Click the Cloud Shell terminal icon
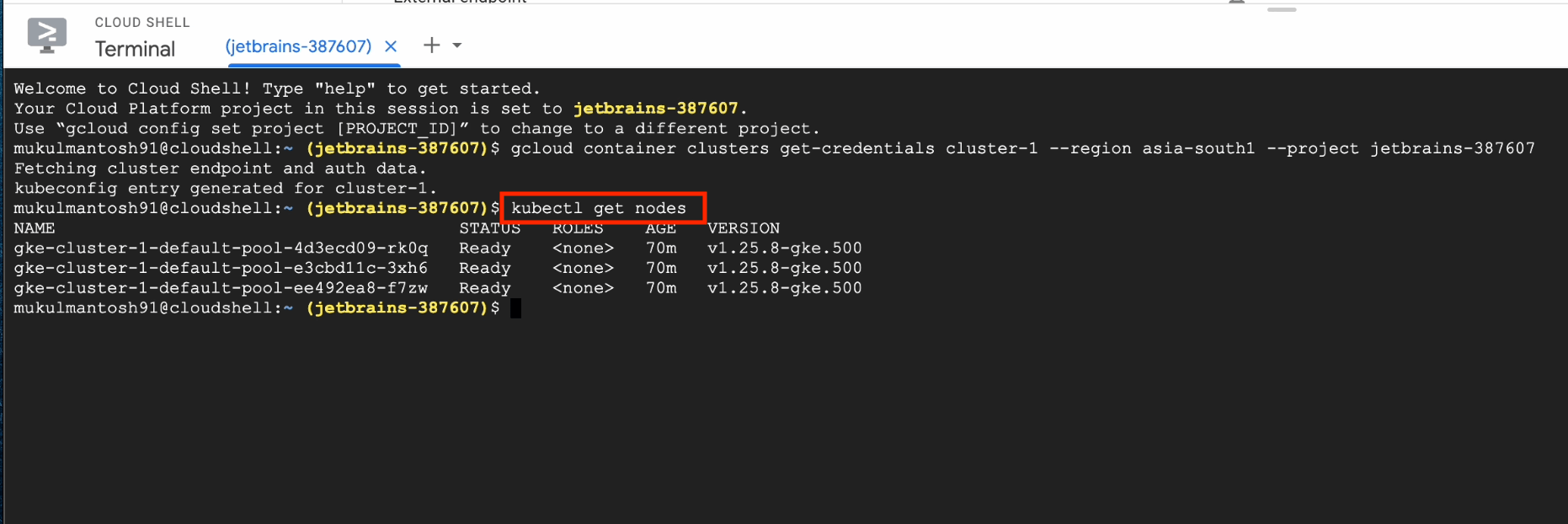Viewport: 1568px width, 524px height. coord(47,36)
